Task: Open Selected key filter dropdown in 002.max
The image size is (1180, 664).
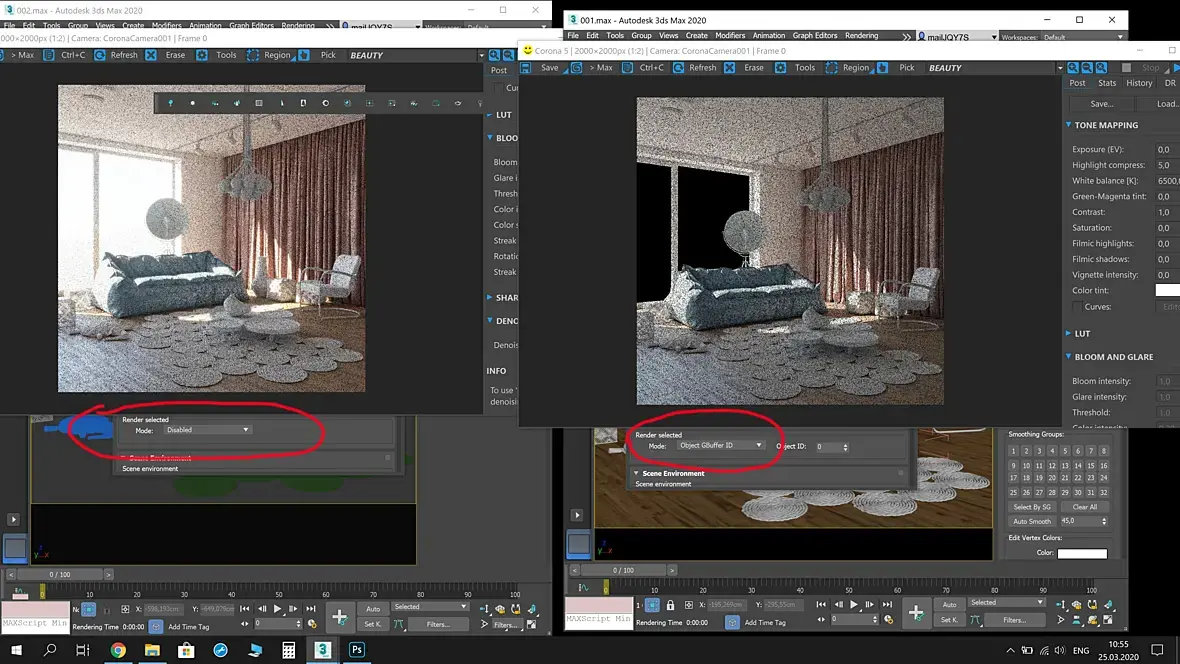Action: [x=430, y=607]
